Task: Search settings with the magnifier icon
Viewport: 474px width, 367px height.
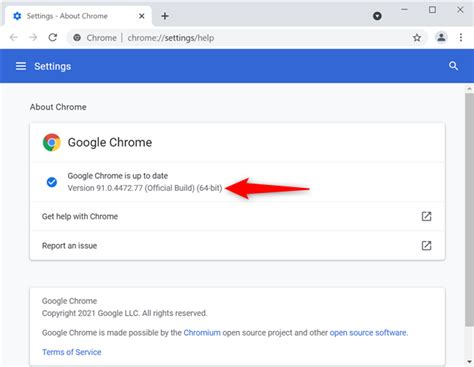Action: coord(453,66)
